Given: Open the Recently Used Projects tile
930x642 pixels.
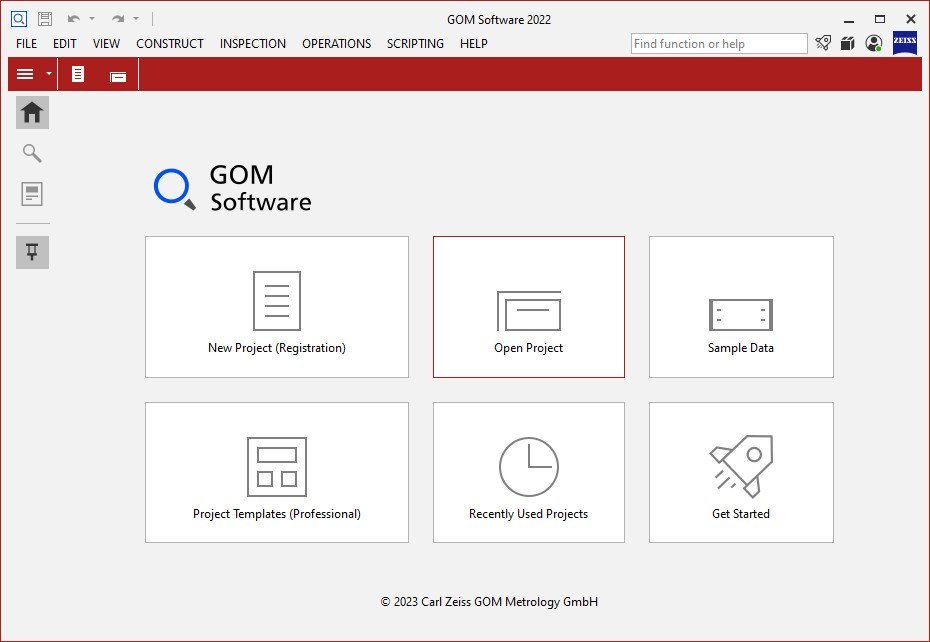Looking at the screenshot, I should [x=528, y=472].
